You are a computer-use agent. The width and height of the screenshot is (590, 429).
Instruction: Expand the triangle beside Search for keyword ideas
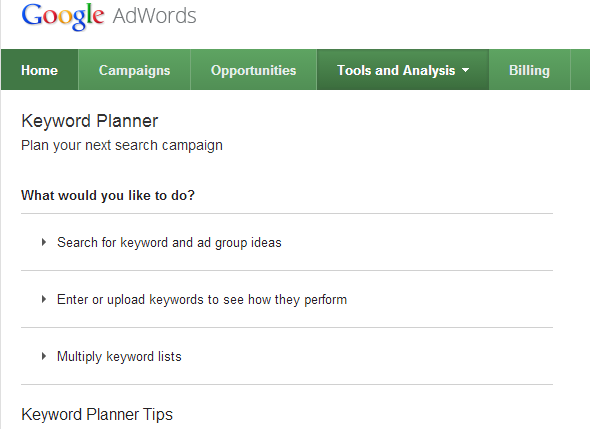point(44,242)
